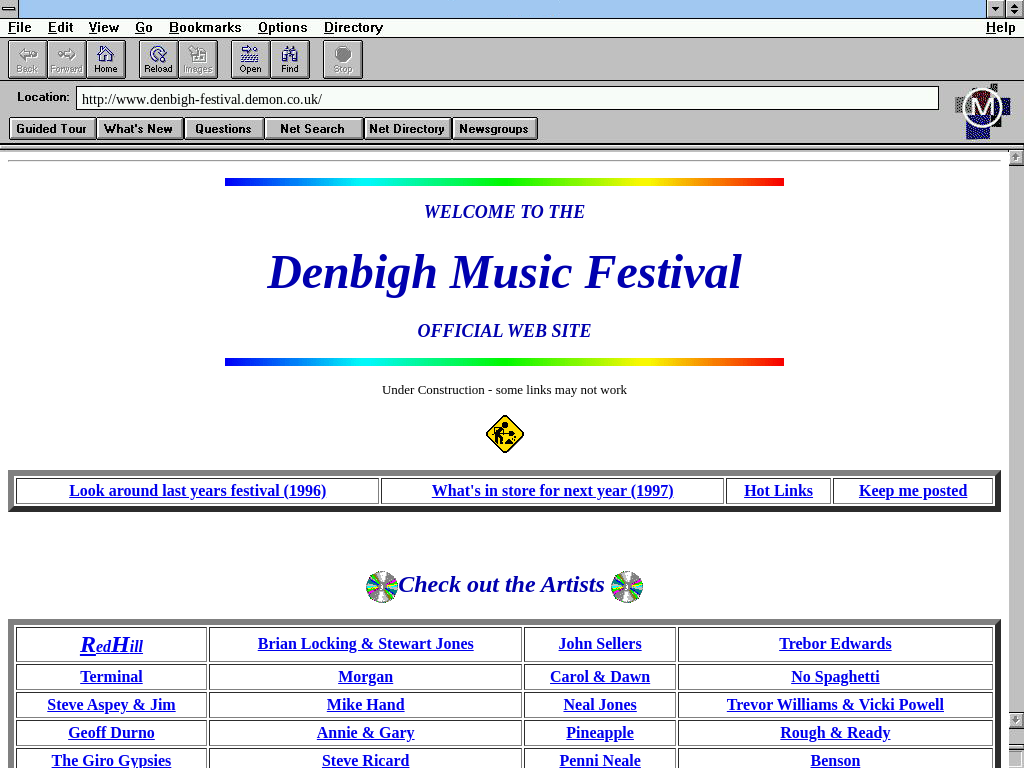Screen dimensions: 1024x768
Task: Open the Carol & Dawn link
Action: pyautogui.click(x=600, y=677)
